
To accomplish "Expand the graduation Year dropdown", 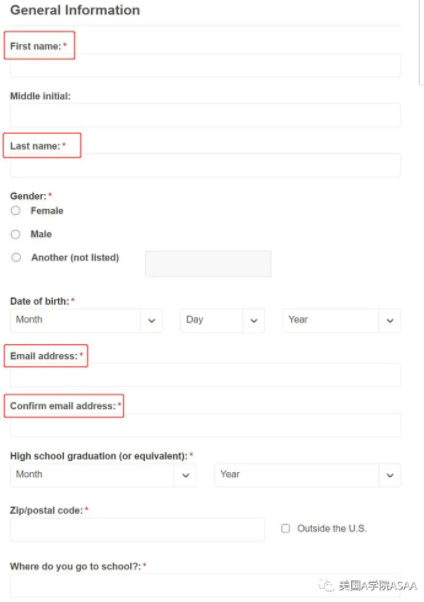I will point(307,475).
